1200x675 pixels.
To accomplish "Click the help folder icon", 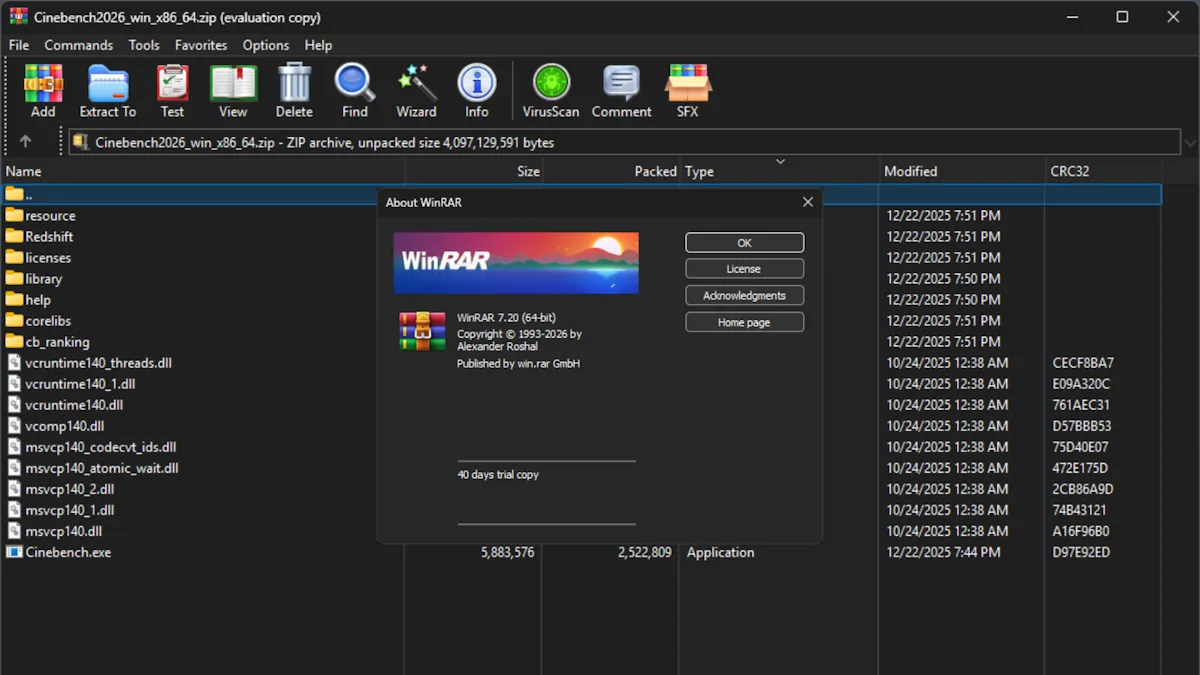I will 14,299.
